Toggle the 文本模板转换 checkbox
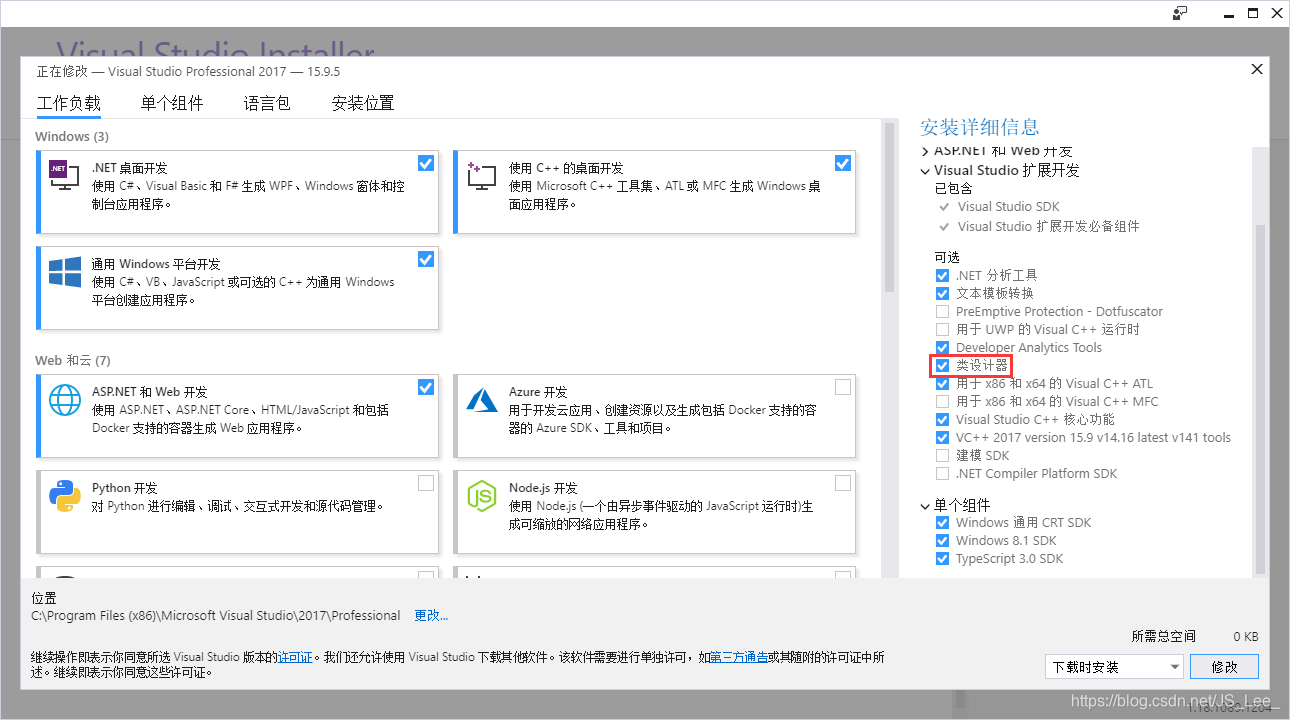The width and height of the screenshot is (1290, 720). [942, 293]
